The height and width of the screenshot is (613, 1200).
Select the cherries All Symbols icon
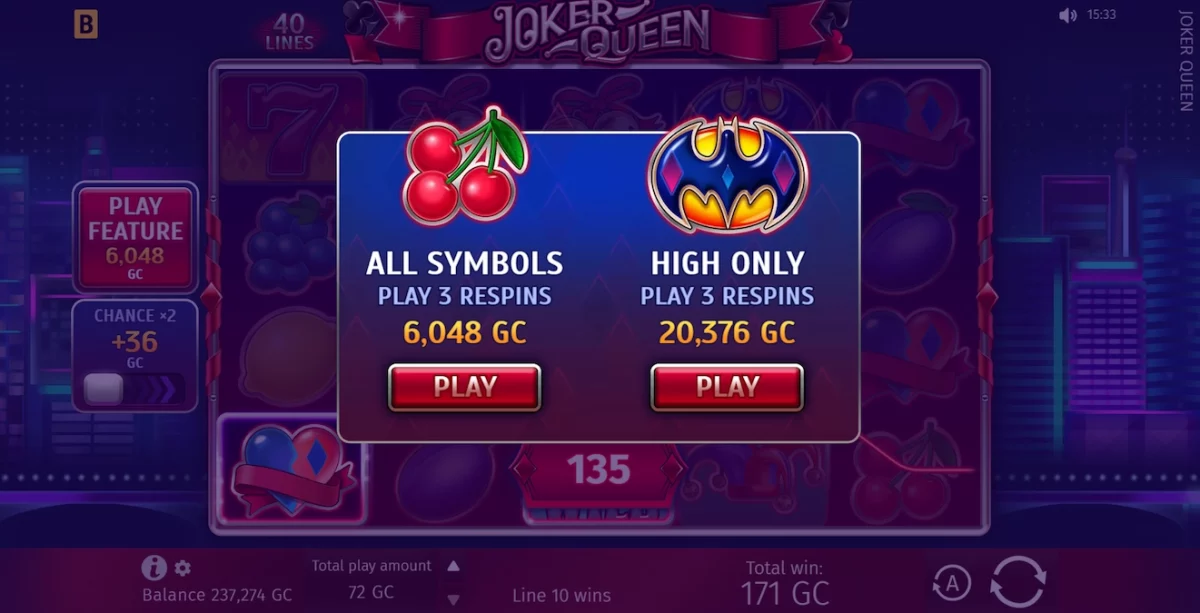click(x=464, y=167)
